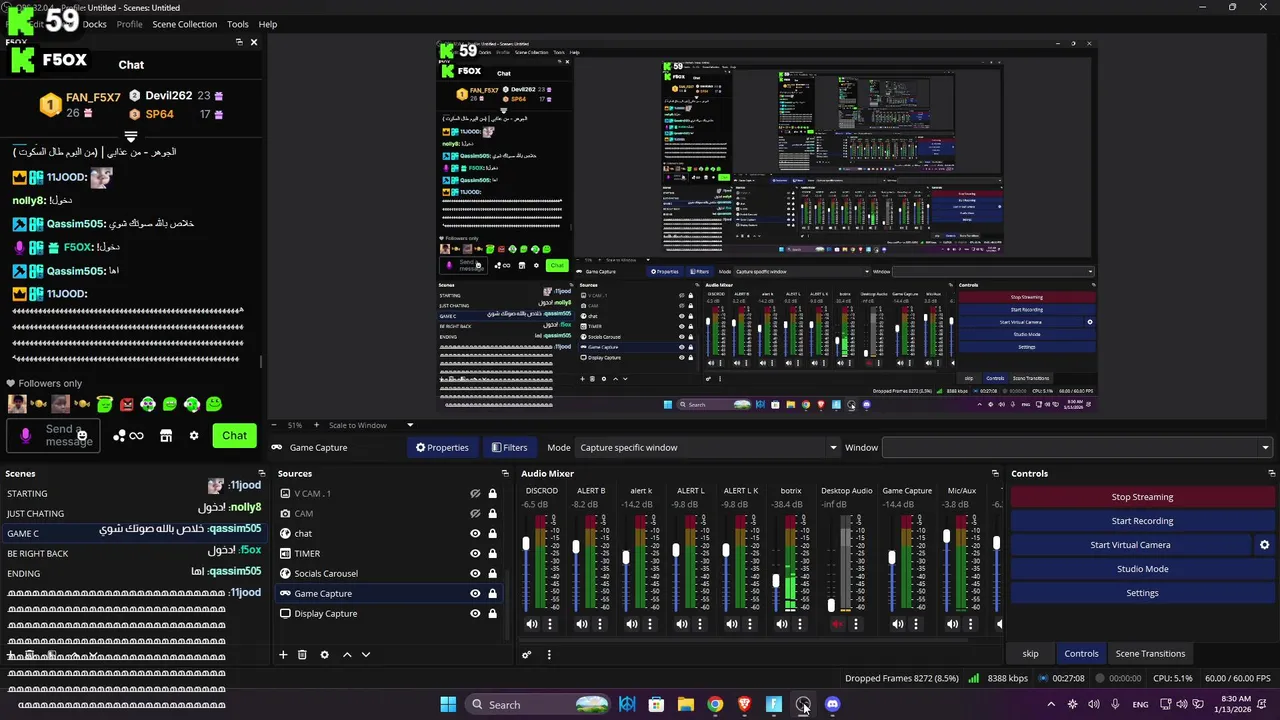This screenshot has height=720, width=1280.
Task: Open the Docks menu
Action: tap(94, 24)
